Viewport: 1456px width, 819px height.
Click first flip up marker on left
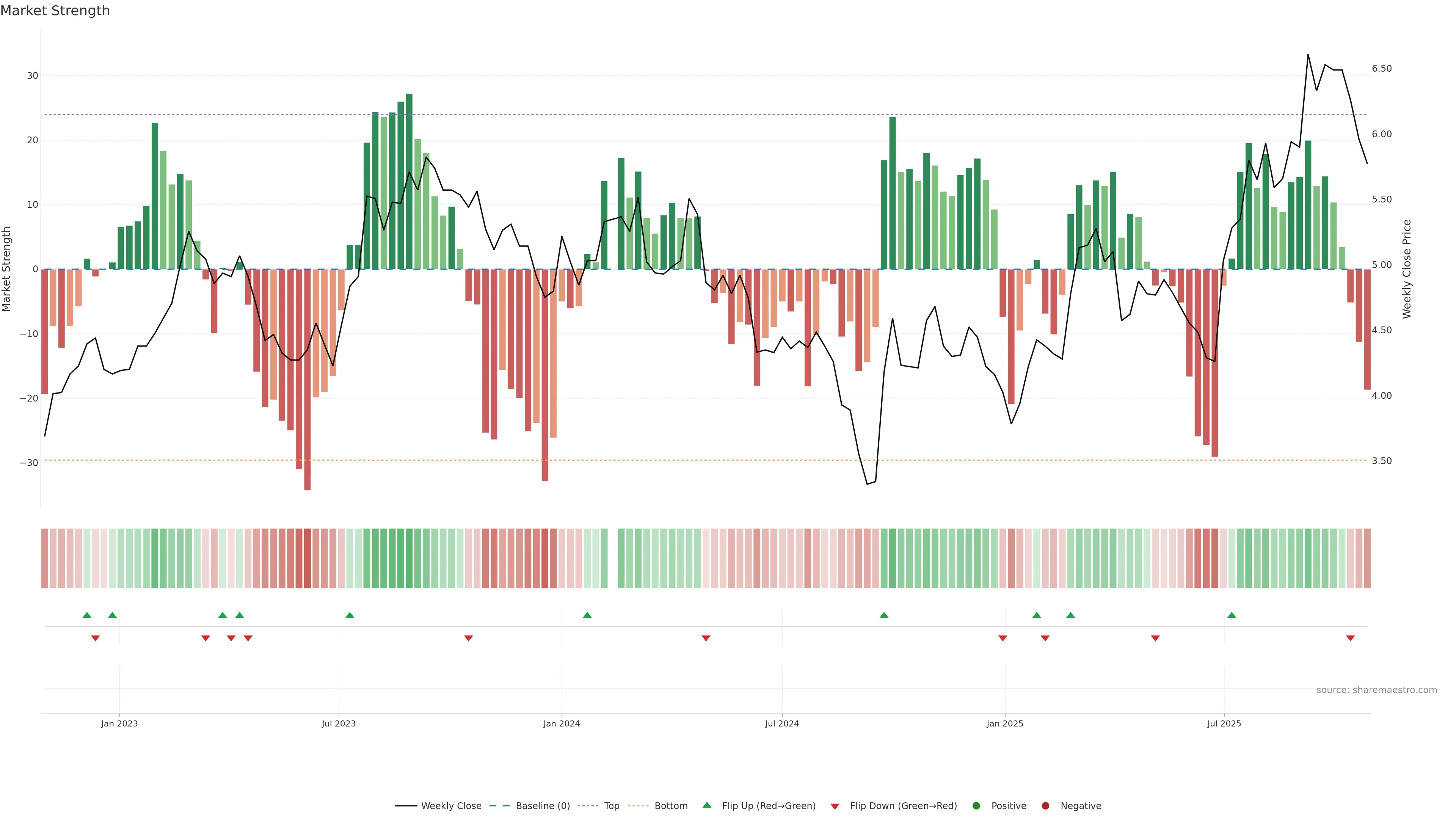(86, 615)
